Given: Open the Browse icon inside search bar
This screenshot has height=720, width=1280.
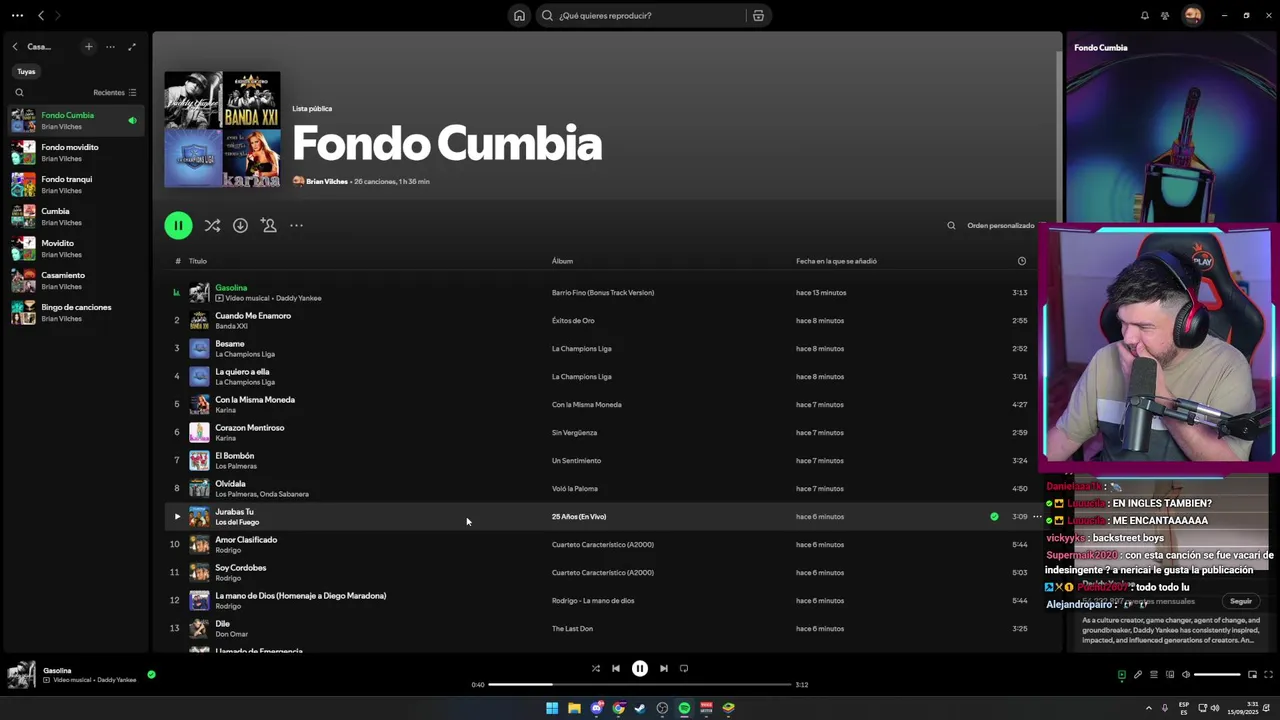Looking at the screenshot, I should tap(758, 15).
